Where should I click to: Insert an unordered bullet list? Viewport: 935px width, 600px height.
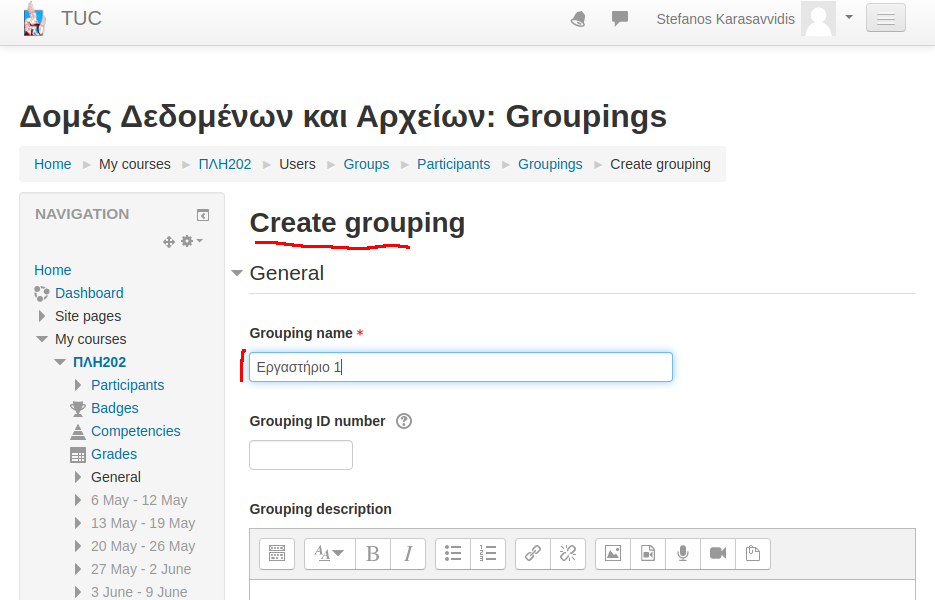(x=453, y=554)
